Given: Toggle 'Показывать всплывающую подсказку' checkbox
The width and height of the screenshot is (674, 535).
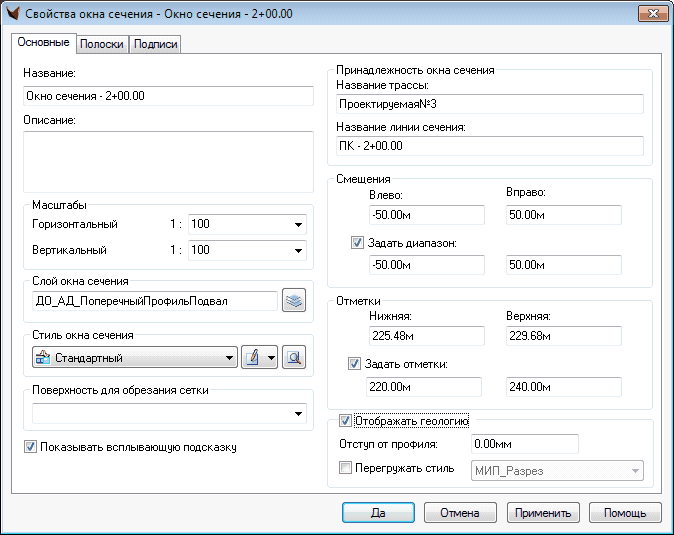Looking at the screenshot, I should tap(30, 447).
